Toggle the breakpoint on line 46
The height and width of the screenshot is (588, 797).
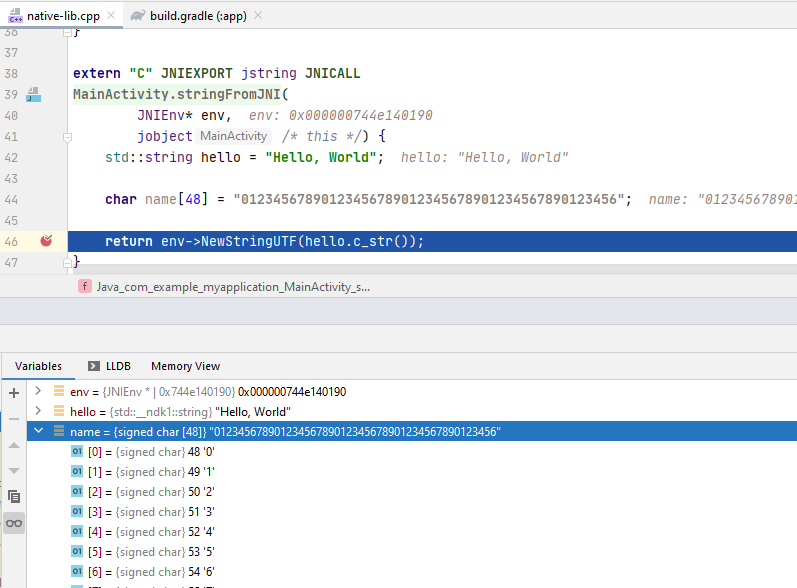click(x=46, y=241)
